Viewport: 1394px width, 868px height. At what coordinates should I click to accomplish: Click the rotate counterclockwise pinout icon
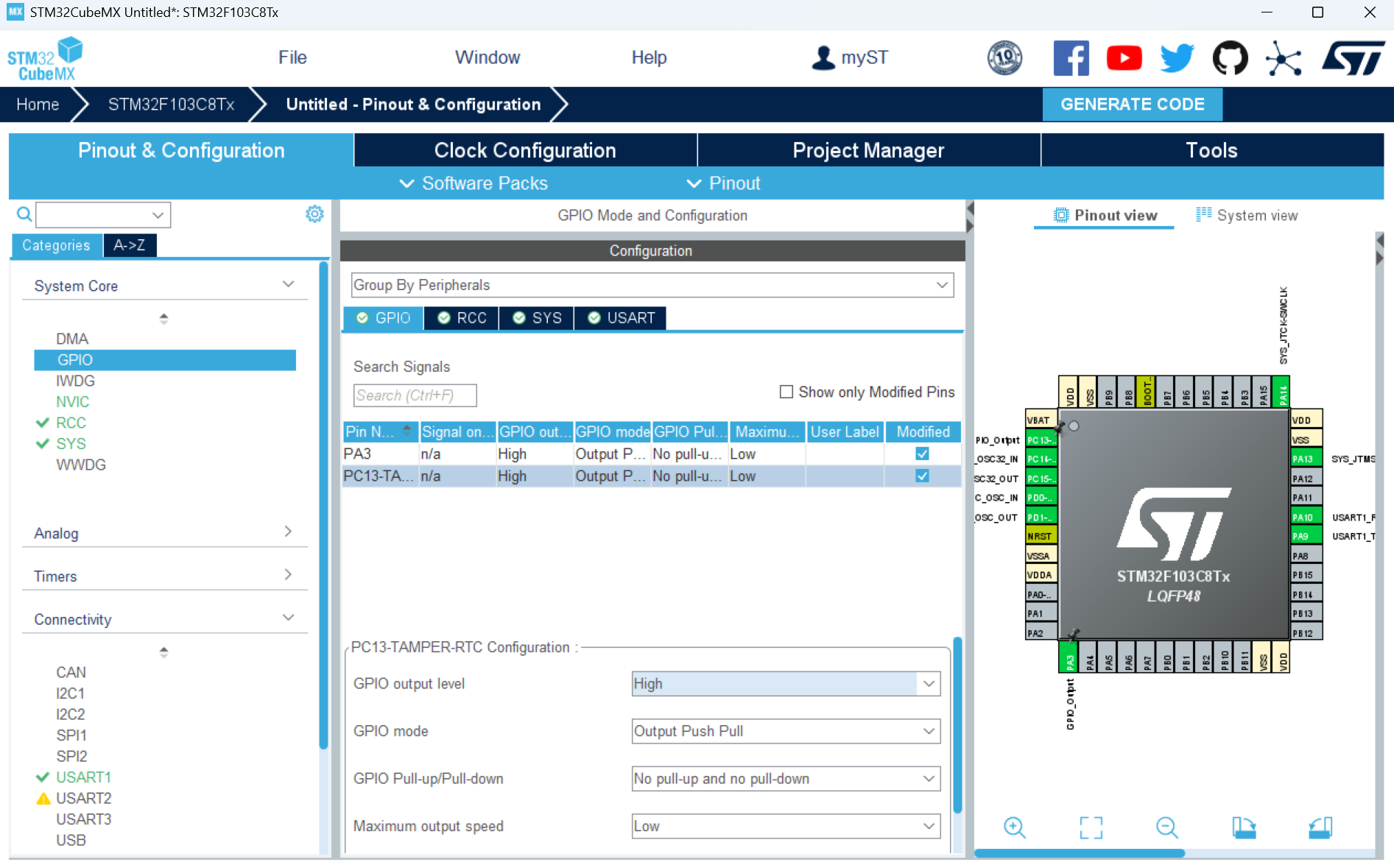(x=1320, y=827)
